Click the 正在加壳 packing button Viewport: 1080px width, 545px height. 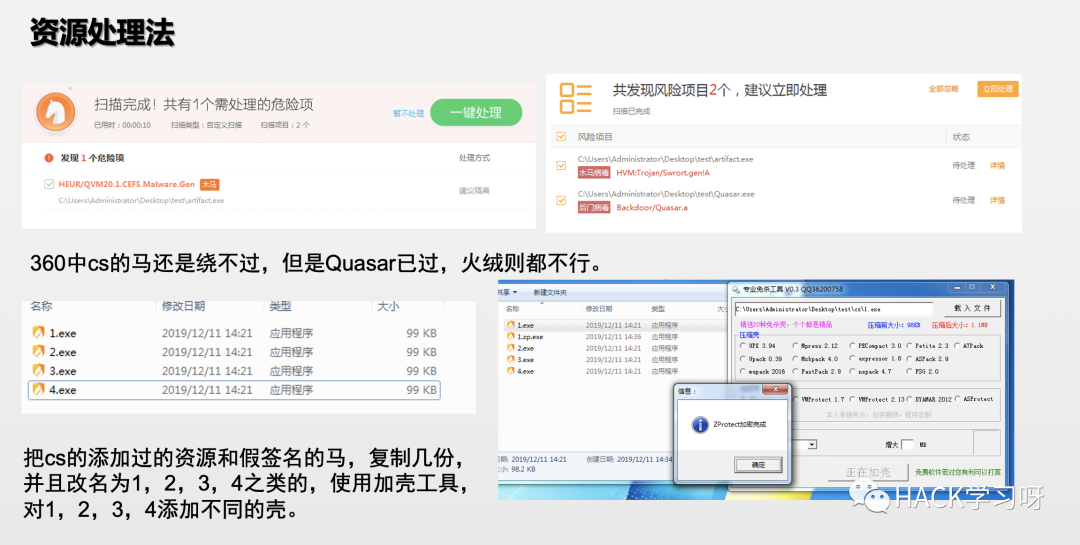coord(868,472)
